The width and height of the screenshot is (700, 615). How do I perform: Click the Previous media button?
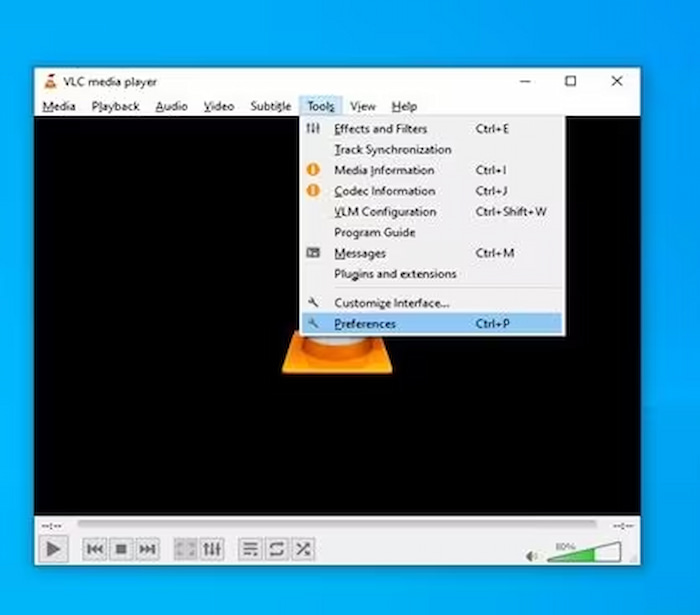click(x=95, y=549)
